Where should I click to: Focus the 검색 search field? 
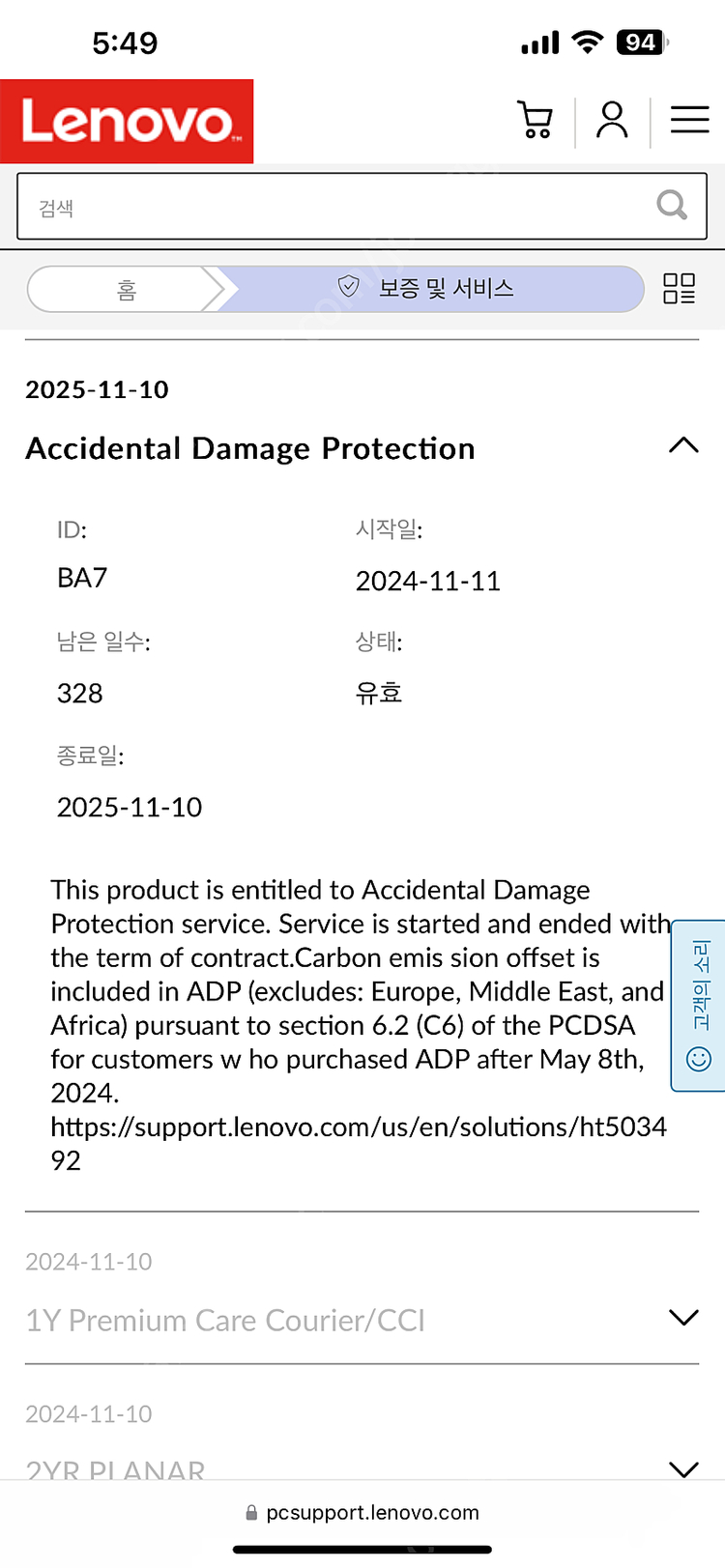point(338,207)
